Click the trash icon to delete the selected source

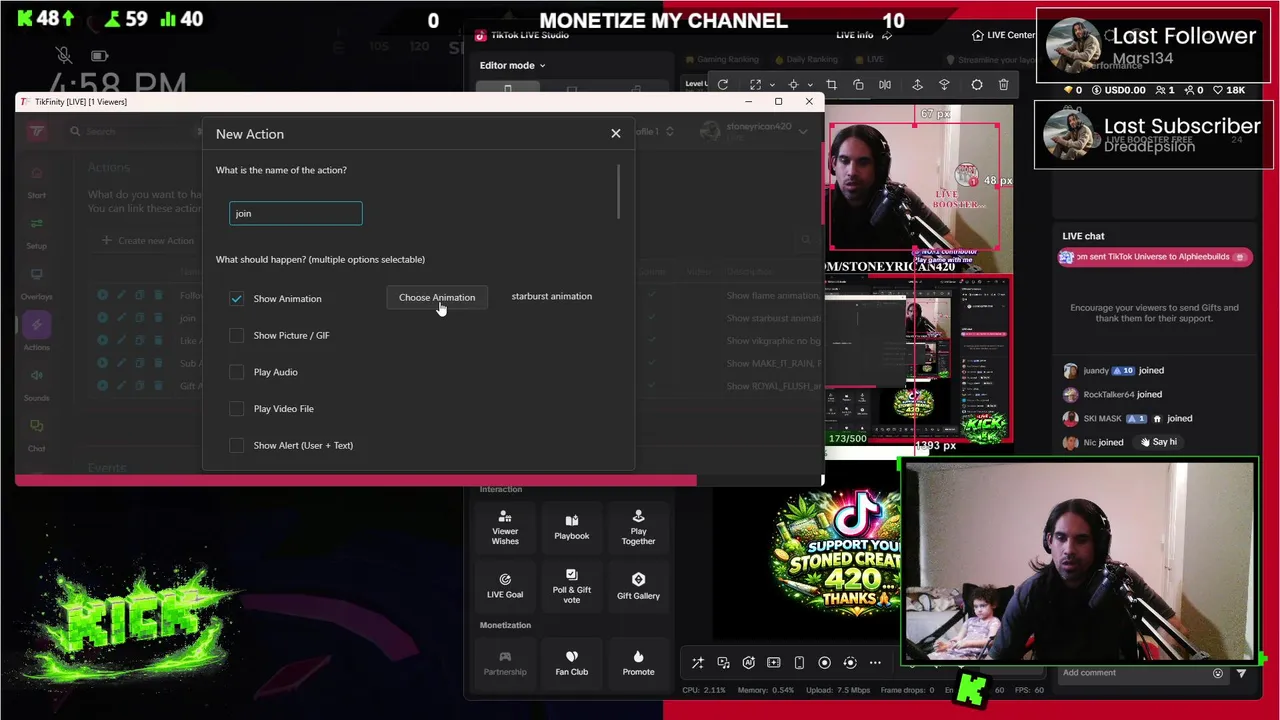(1004, 85)
